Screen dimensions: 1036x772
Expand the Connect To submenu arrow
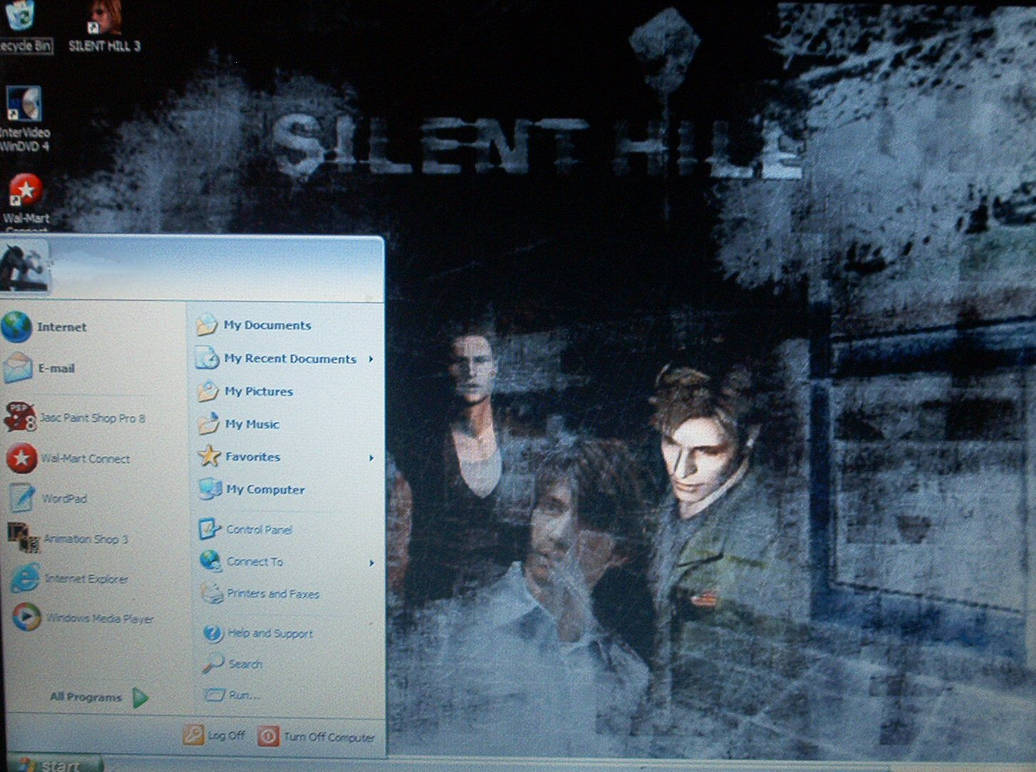[x=371, y=562]
